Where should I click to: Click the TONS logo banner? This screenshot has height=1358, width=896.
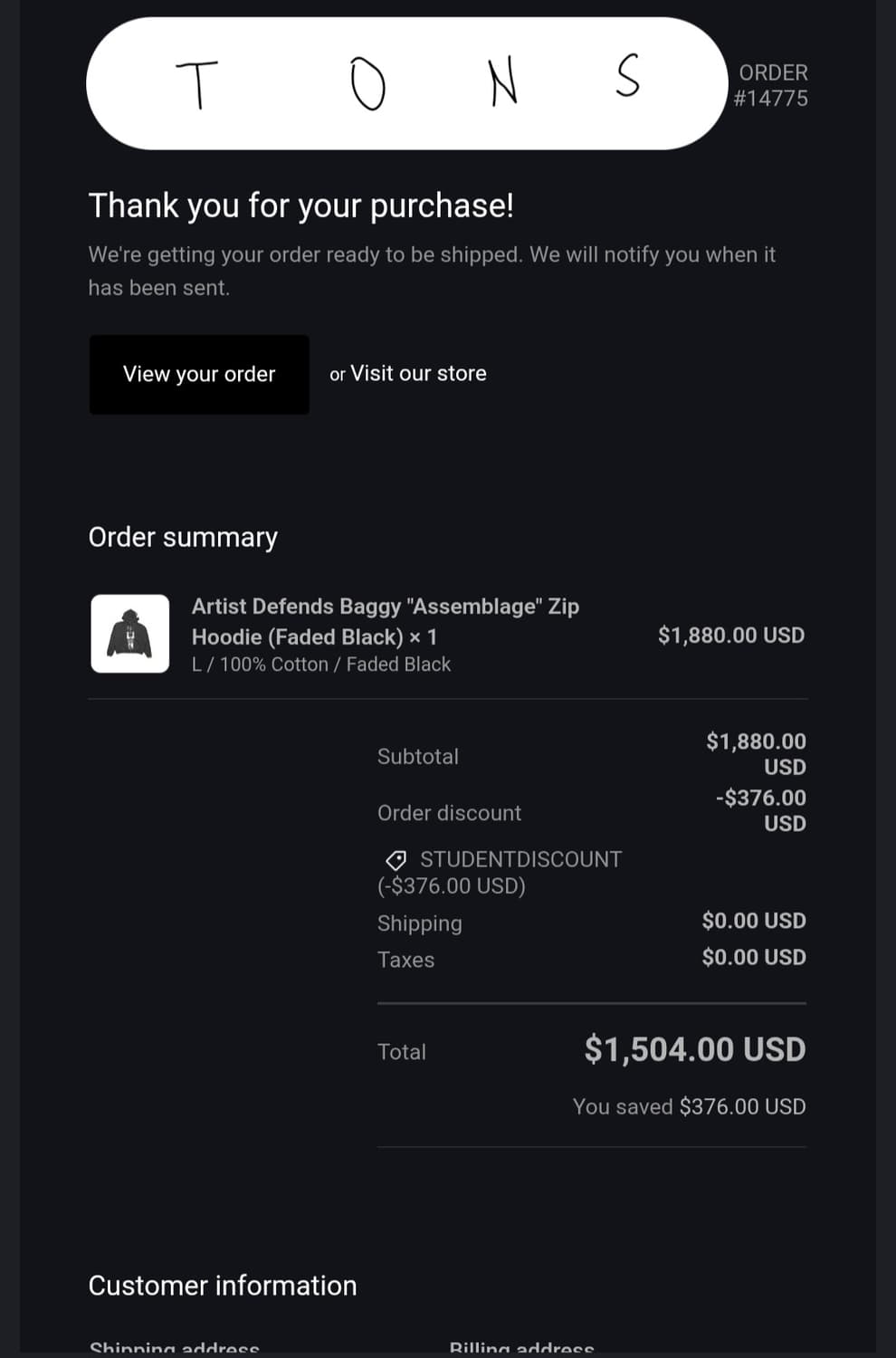[407, 83]
